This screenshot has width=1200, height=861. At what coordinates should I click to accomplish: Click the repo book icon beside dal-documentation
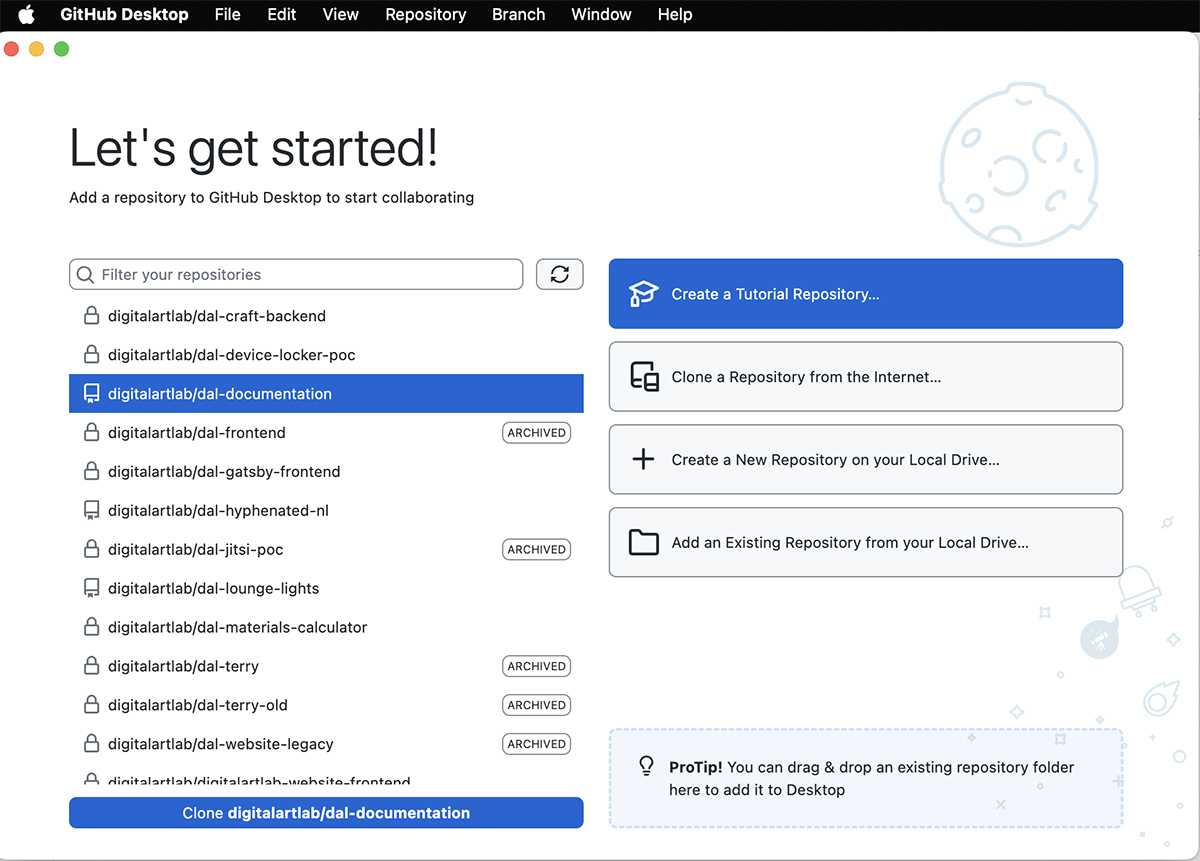click(x=91, y=394)
